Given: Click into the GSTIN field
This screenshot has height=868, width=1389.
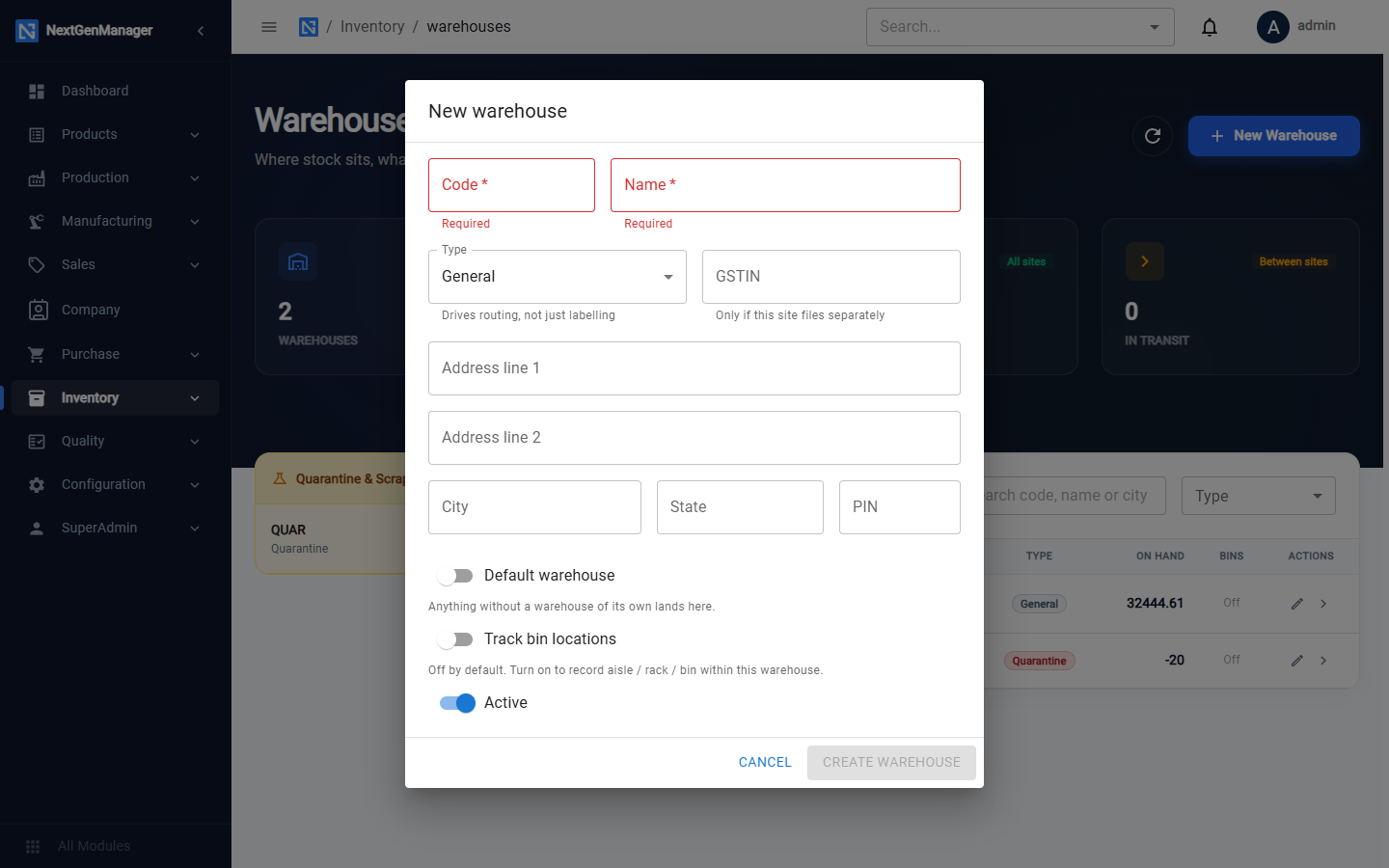Looking at the screenshot, I should coord(831,277).
